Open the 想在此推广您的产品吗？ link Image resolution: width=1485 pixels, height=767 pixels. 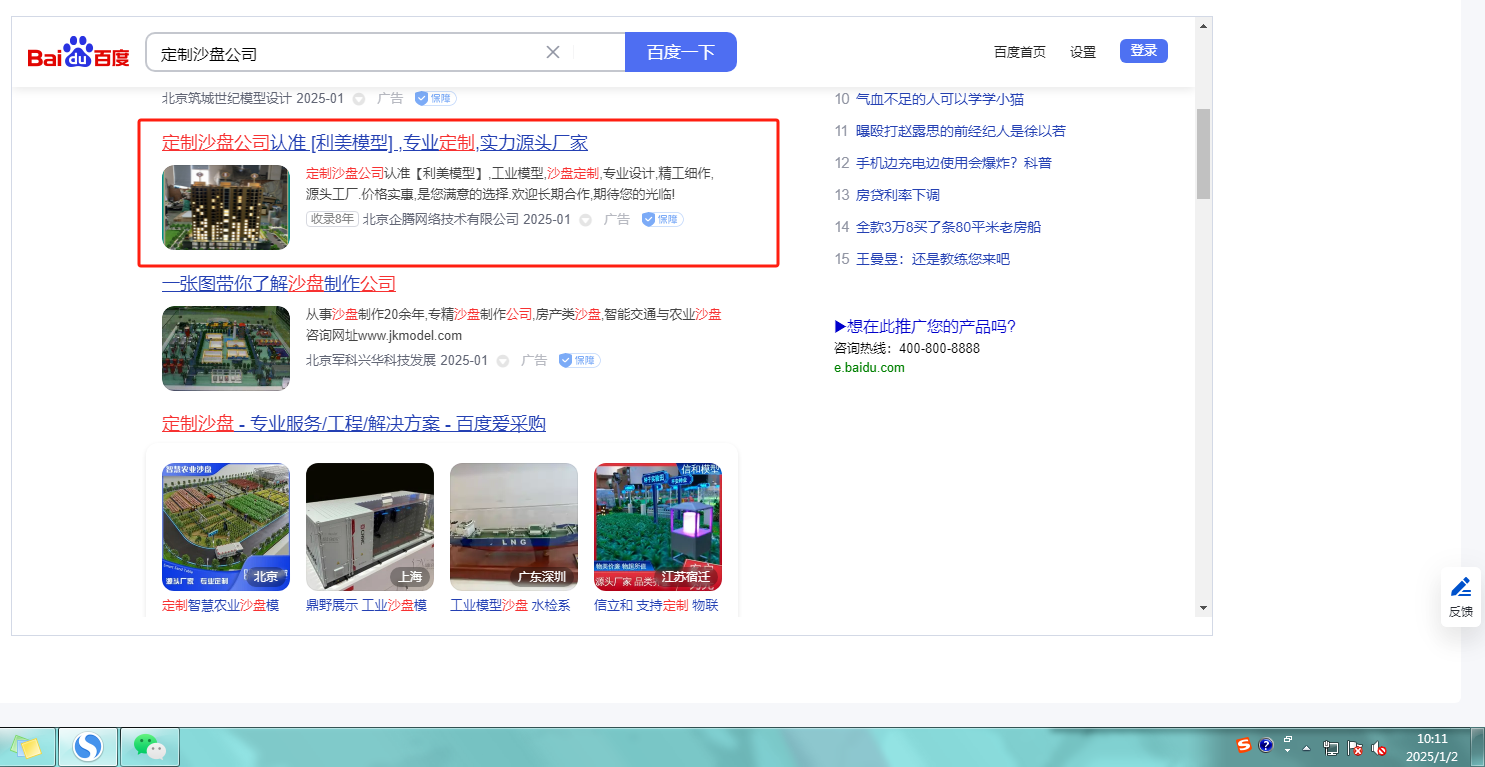[925, 326]
